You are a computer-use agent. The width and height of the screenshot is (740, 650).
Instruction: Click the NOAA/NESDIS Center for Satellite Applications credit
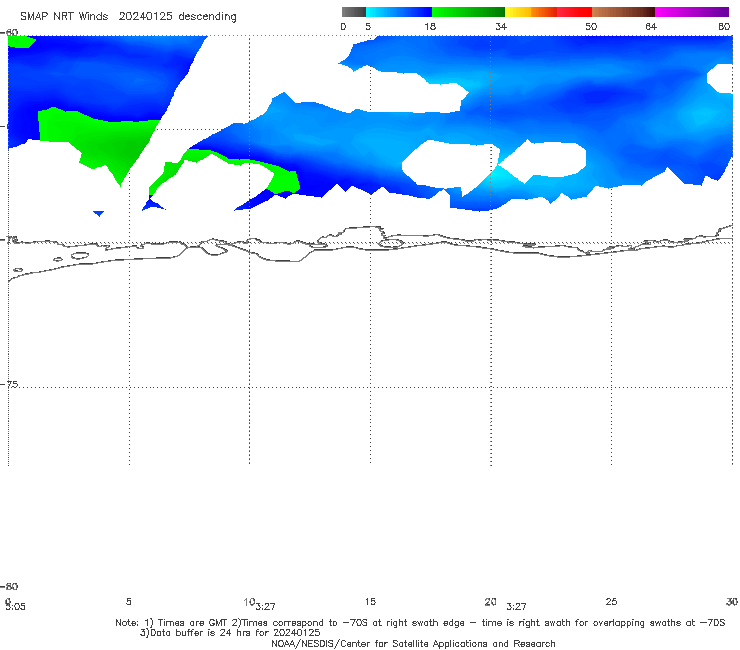pyautogui.click(x=413, y=643)
